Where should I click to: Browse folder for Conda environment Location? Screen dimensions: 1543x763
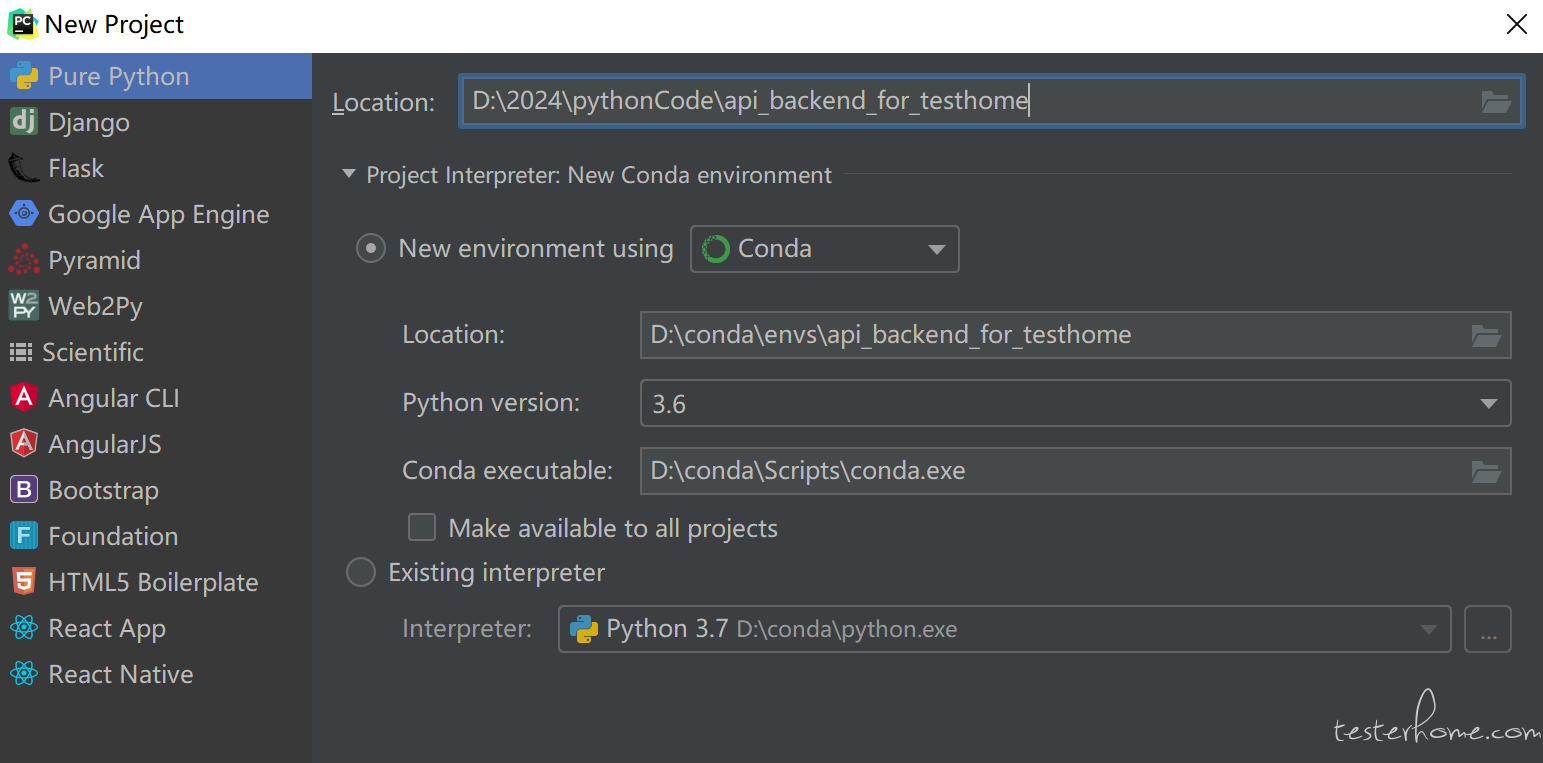coord(1486,335)
